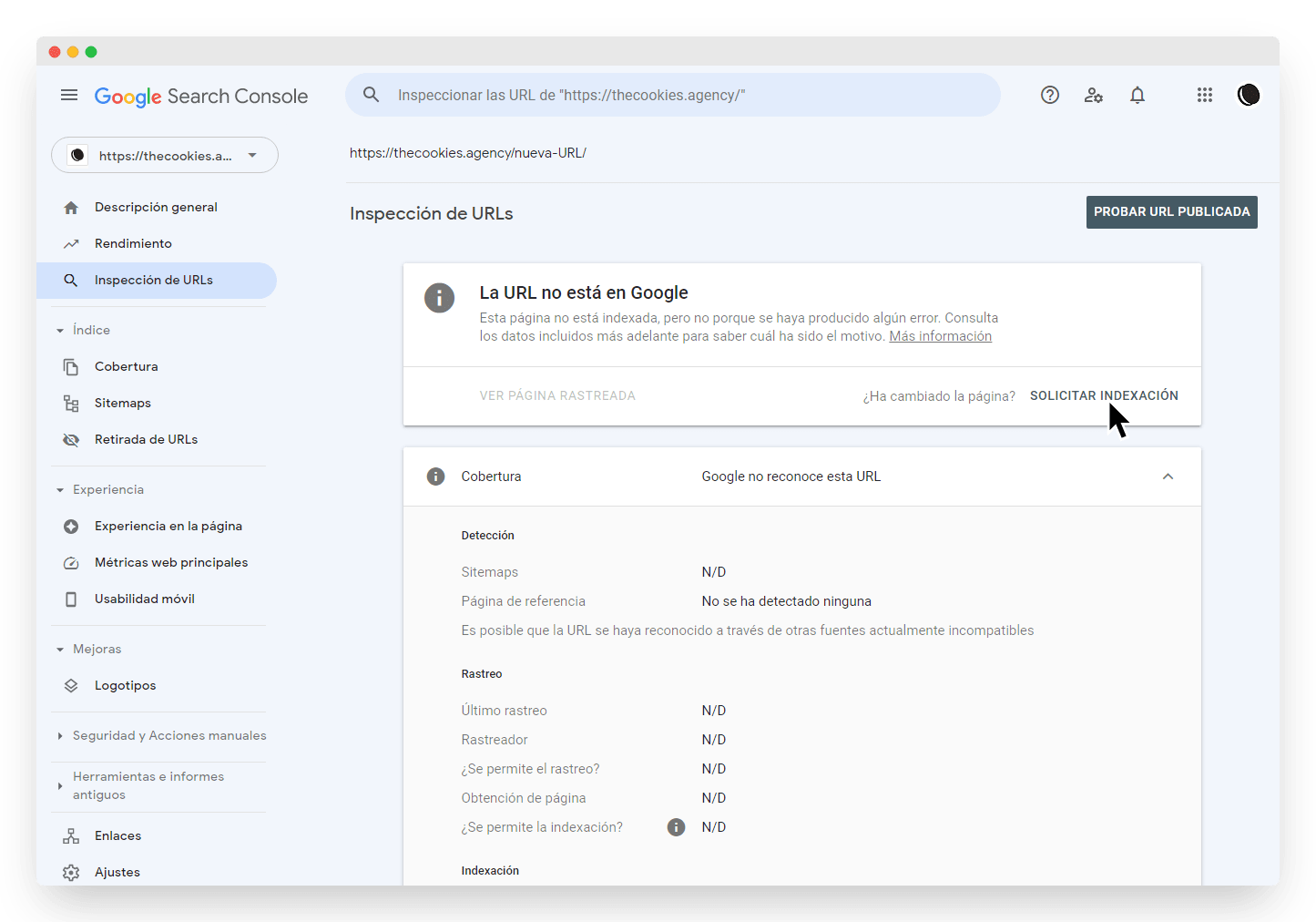This screenshot has height=922, width=1316.
Task: Click the Página de referencia label
Action: pos(524,601)
